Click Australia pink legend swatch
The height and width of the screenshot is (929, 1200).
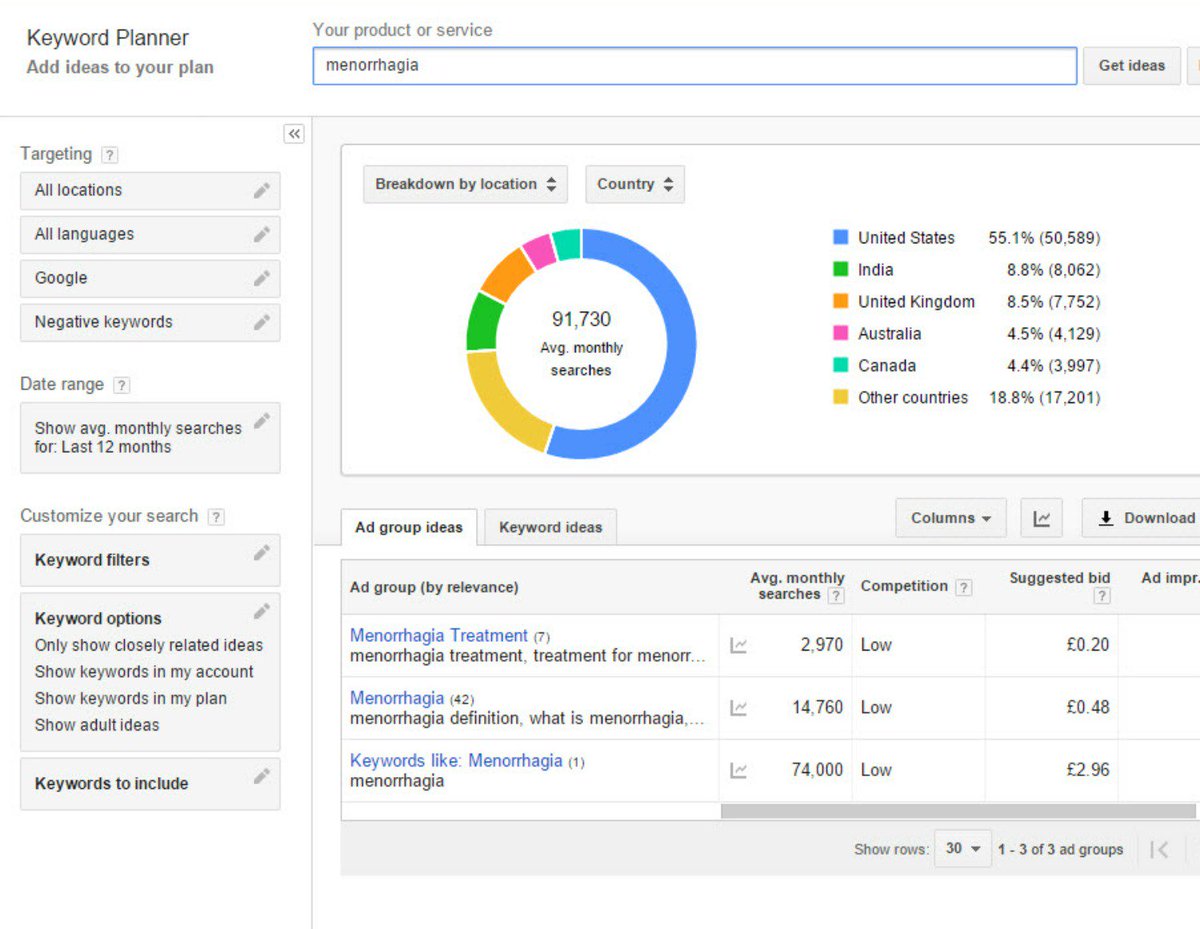(x=841, y=334)
